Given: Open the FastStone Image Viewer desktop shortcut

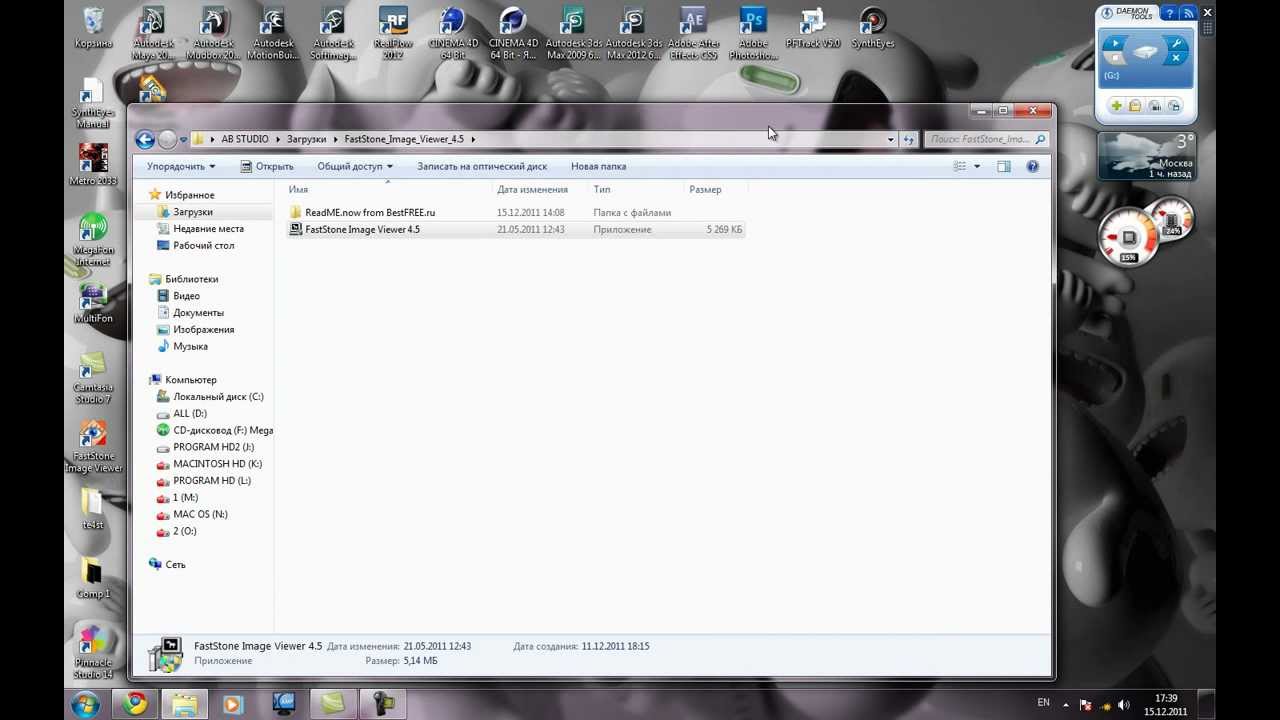Looking at the screenshot, I should click(93, 446).
